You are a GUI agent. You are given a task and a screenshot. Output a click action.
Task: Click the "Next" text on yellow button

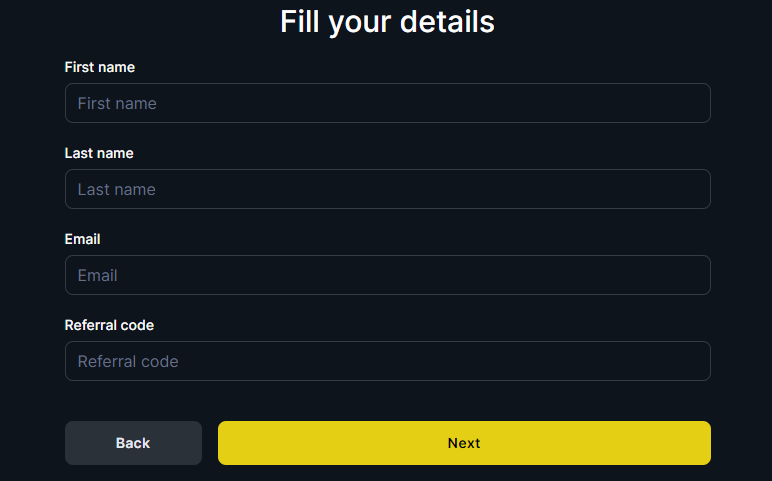click(x=464, y=443)
